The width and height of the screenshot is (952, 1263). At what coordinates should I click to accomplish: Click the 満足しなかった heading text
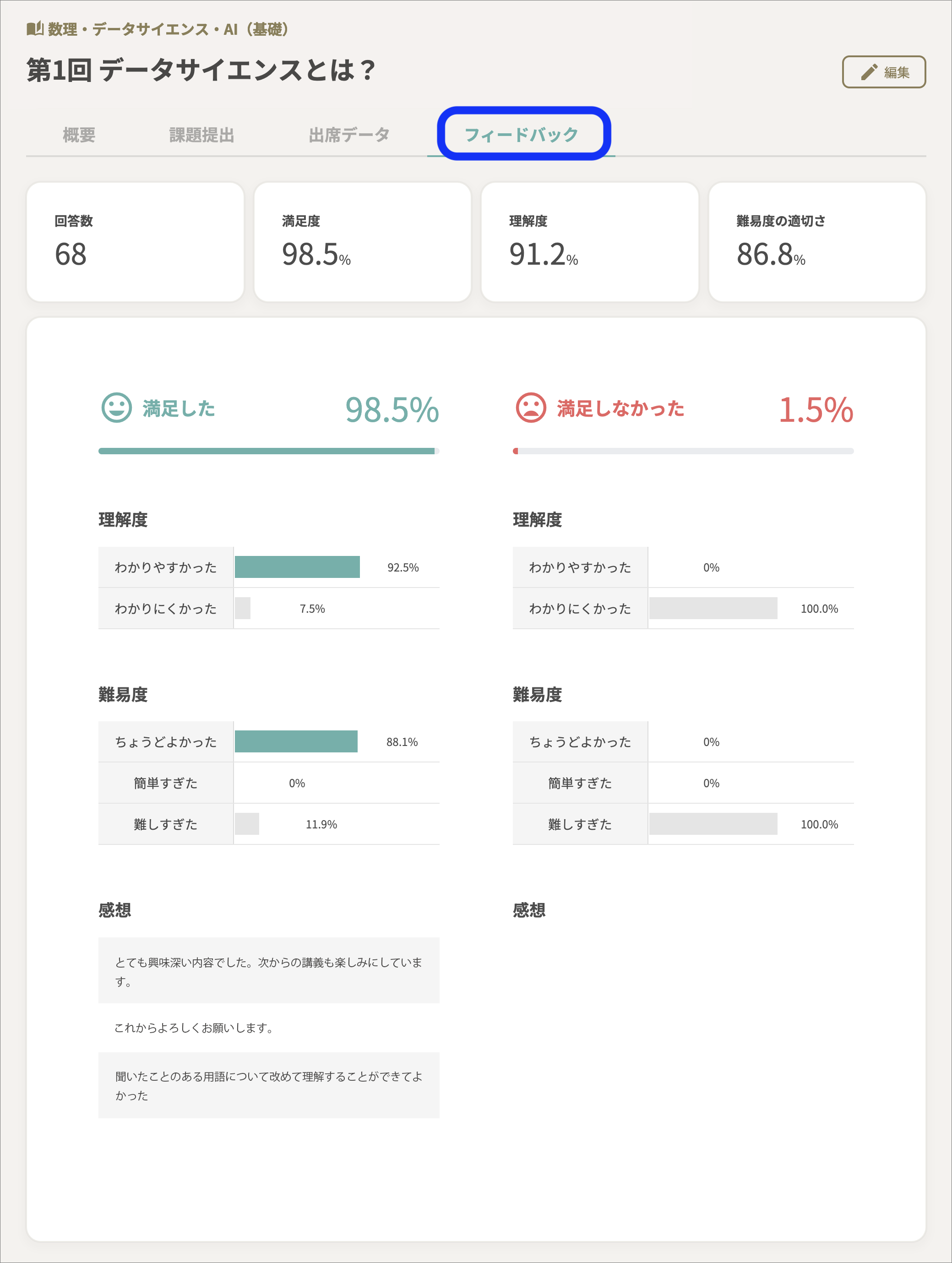click(621, 409)
